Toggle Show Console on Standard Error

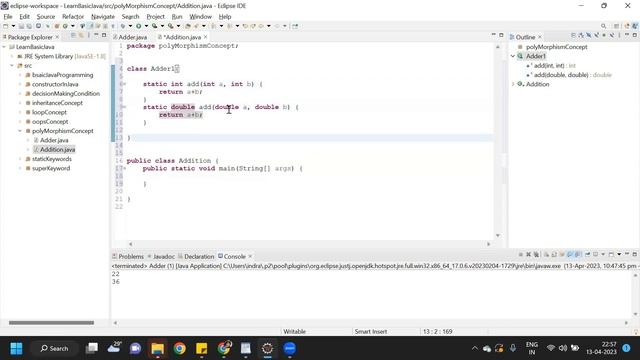pos(578,254)
